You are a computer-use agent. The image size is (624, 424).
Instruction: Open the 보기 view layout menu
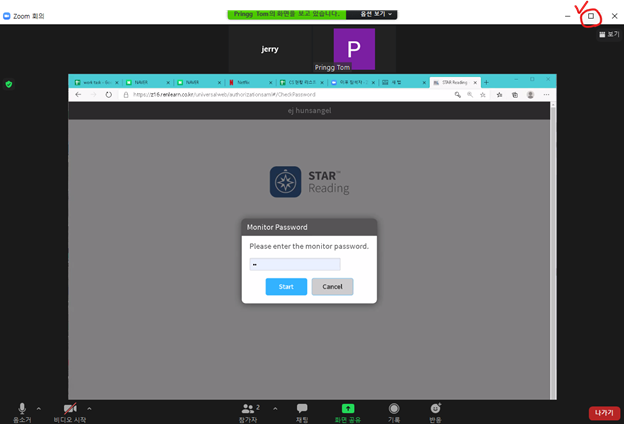(609, 34)
